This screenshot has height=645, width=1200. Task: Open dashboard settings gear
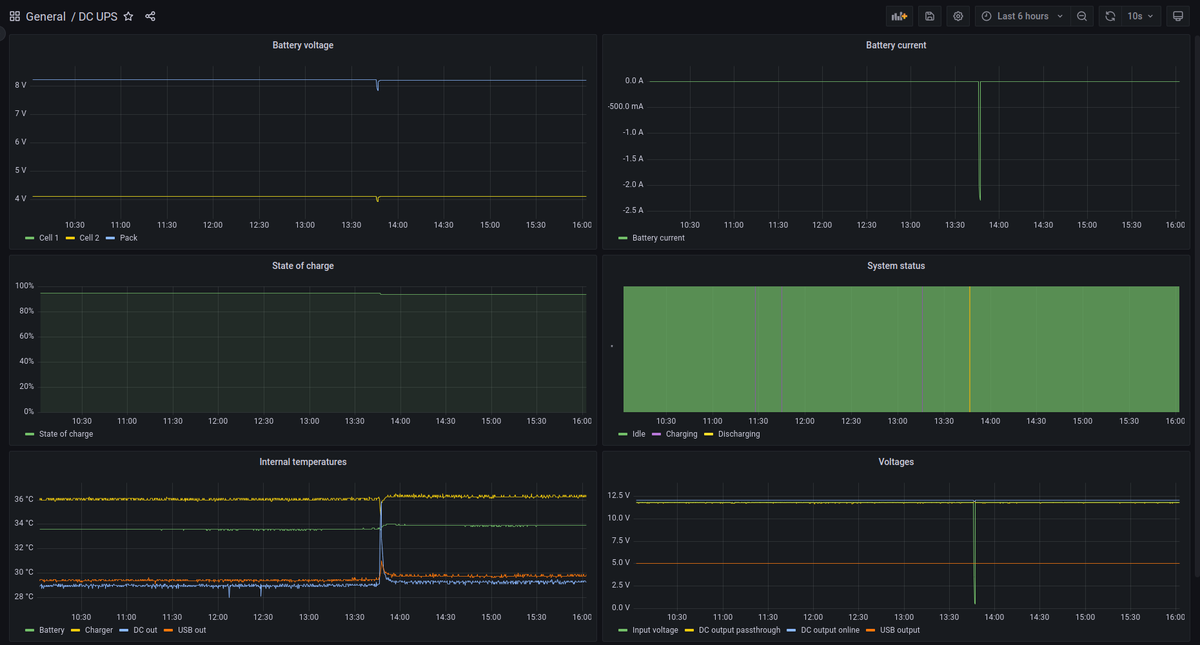958,16
